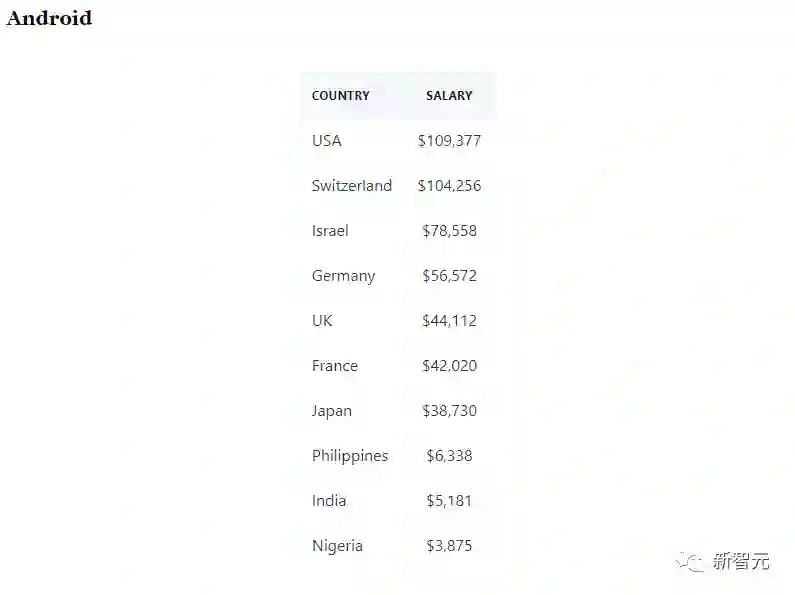
Task: Select the UK country cell
Action: coord(322,321)
